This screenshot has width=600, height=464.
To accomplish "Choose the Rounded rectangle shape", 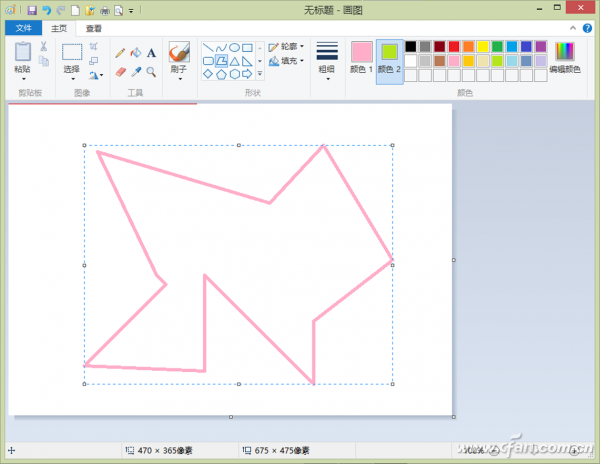I will pos(208,61).
